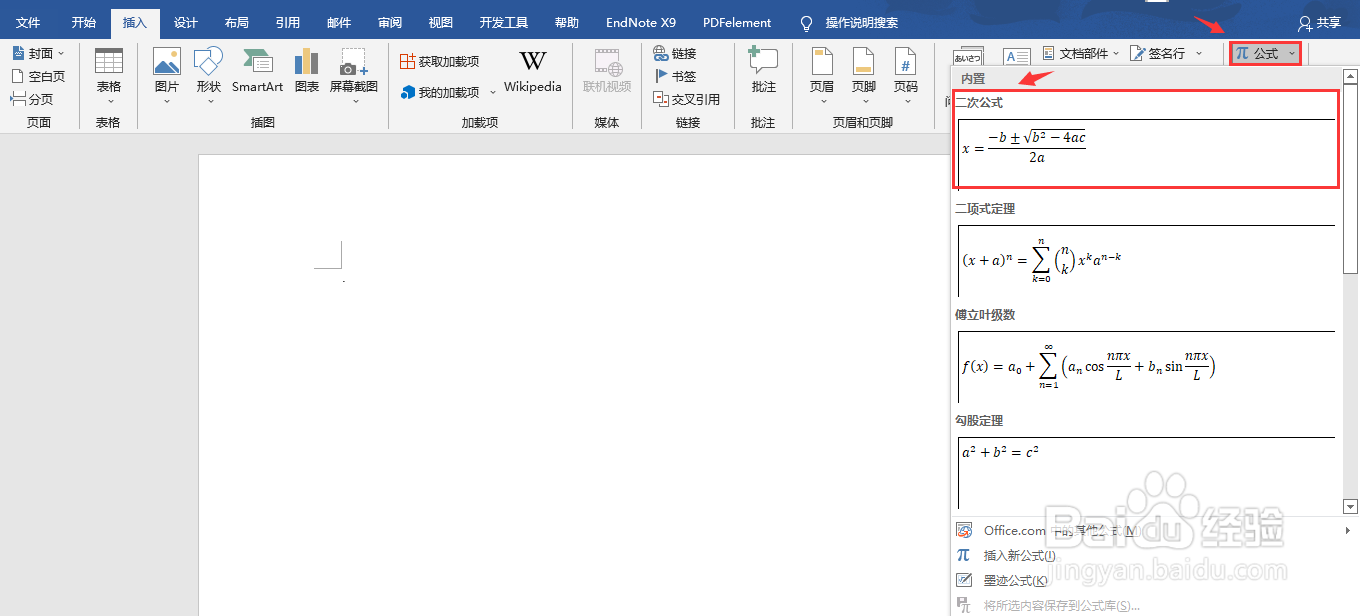This screenshot has width=1360, height=616.
Task: Expand the Cover Page (封面) dropdown arrow
Action: click(61, 53)
